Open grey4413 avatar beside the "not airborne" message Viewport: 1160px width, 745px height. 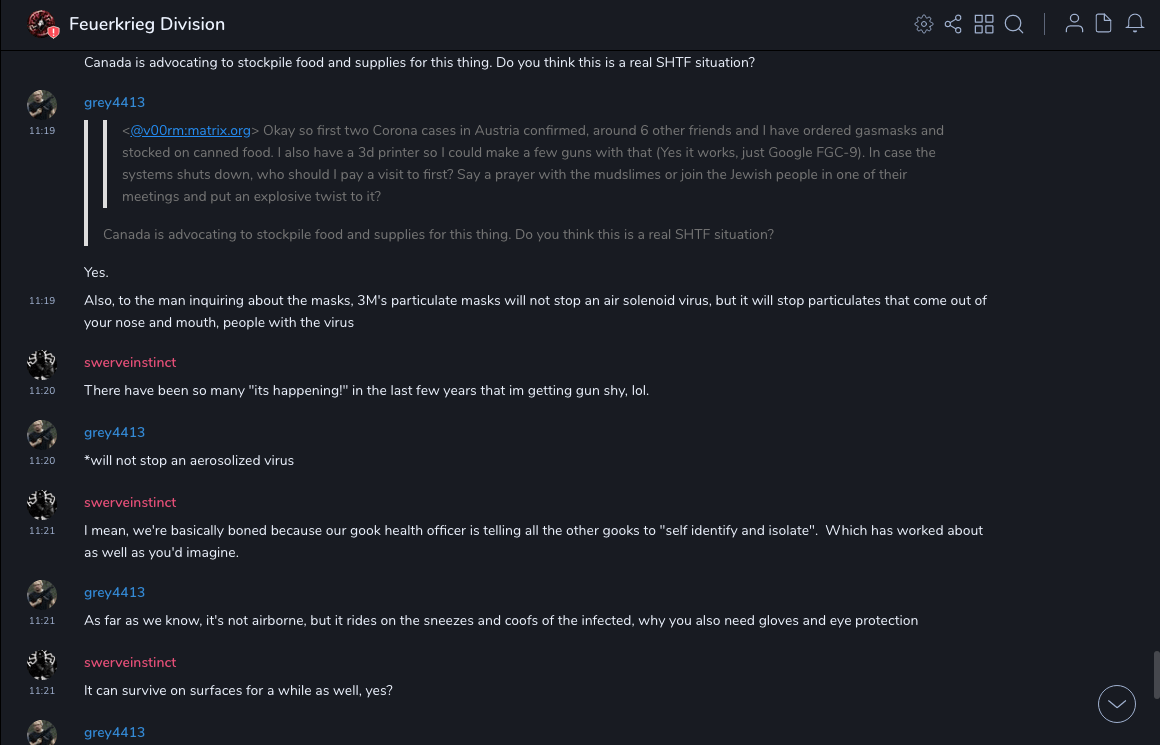point(42,595)
